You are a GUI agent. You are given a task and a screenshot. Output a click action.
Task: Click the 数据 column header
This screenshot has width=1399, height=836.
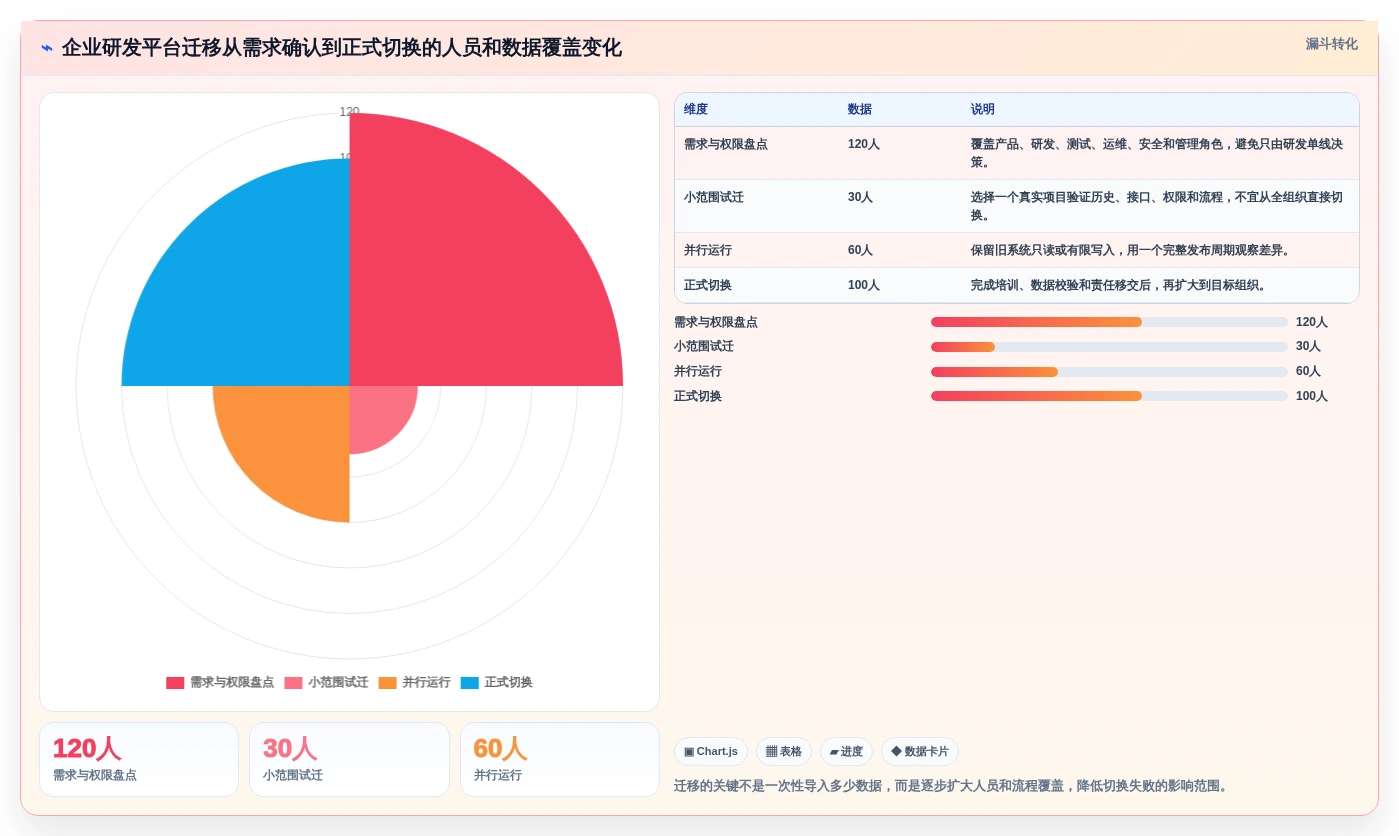click(860, 110)
